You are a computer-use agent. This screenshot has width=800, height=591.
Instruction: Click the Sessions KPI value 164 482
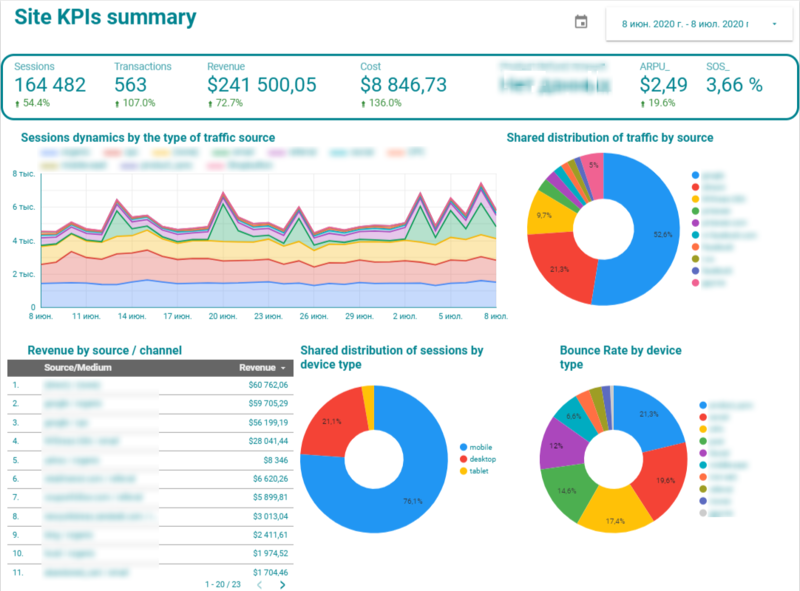(x=50, y=85)
